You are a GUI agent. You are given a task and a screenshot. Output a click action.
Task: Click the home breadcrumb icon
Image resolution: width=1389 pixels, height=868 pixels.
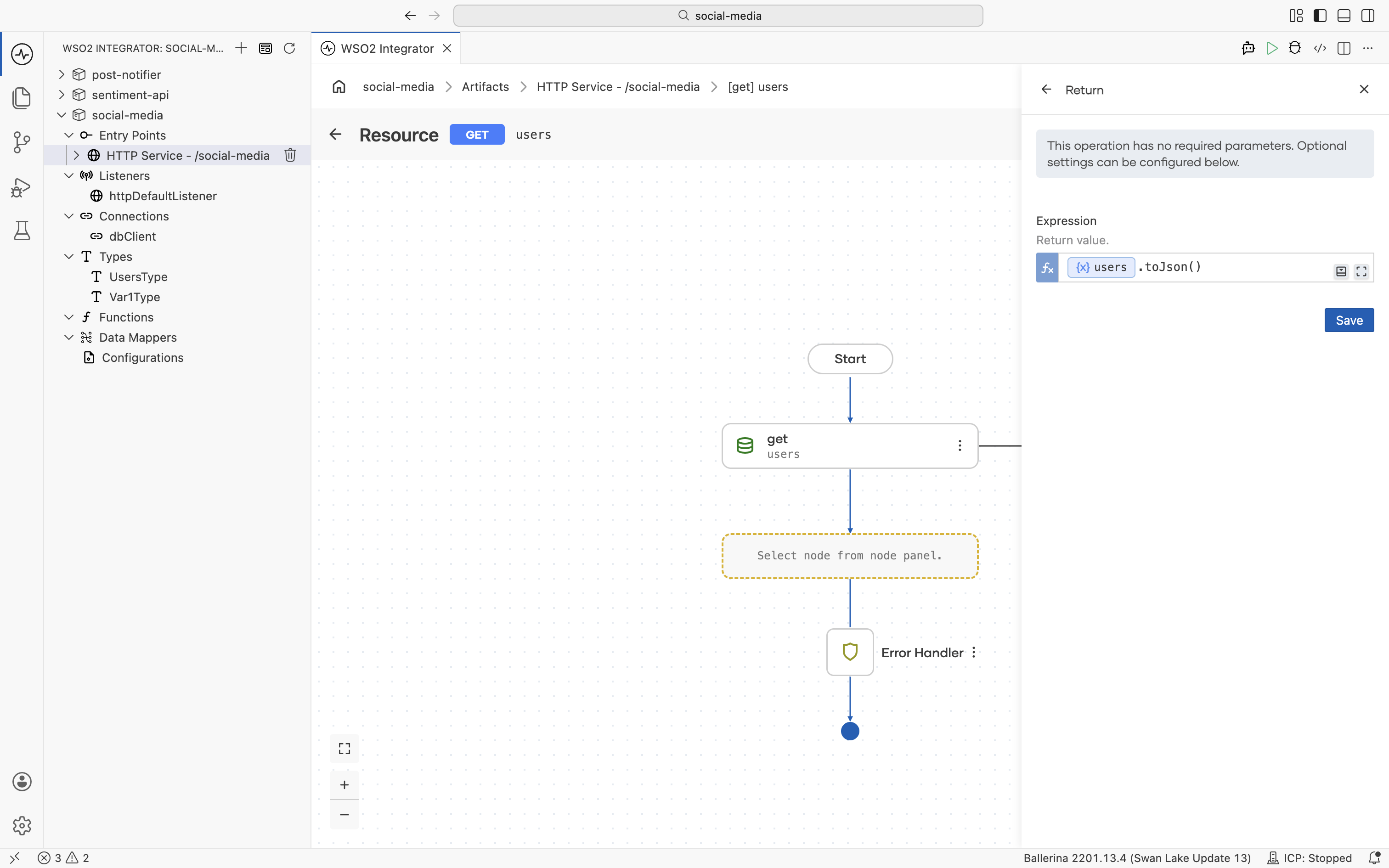[x=339, y=87]
